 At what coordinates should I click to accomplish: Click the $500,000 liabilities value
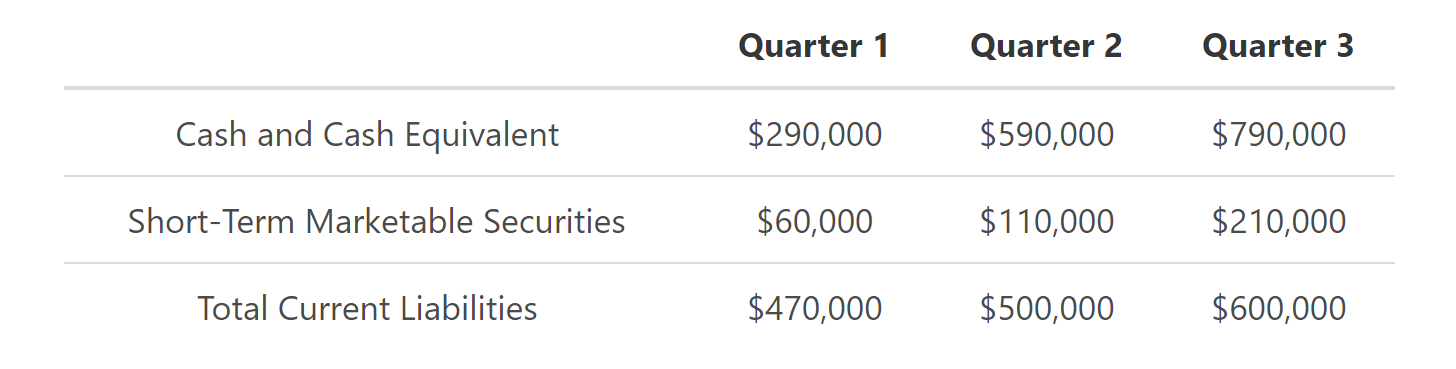pyautogui.click(x=1047, y=308)
